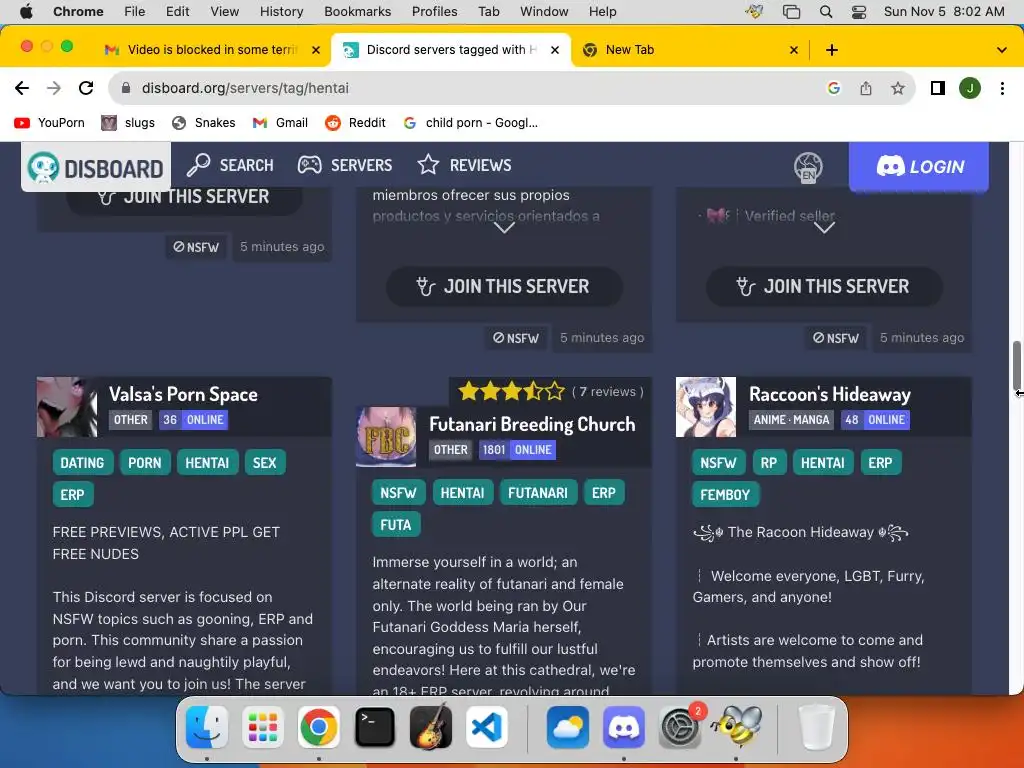Click the "36 ONLINE" badge
Viewport: 1024px width, 768px height.
(194, 420)
